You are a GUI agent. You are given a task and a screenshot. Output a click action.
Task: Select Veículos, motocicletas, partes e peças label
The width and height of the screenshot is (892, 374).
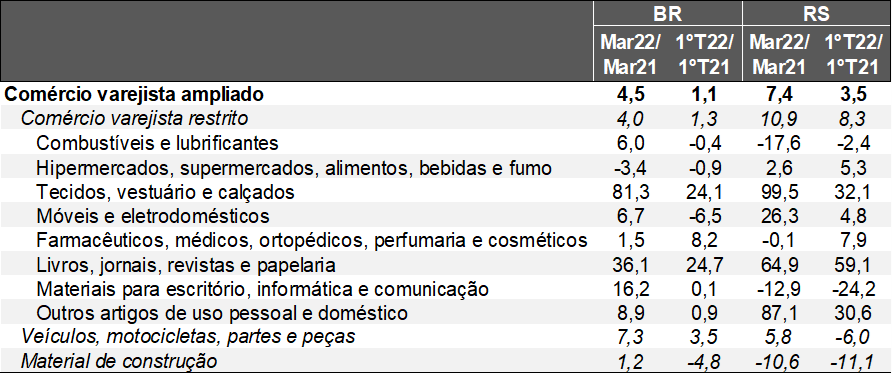(188, 336)
